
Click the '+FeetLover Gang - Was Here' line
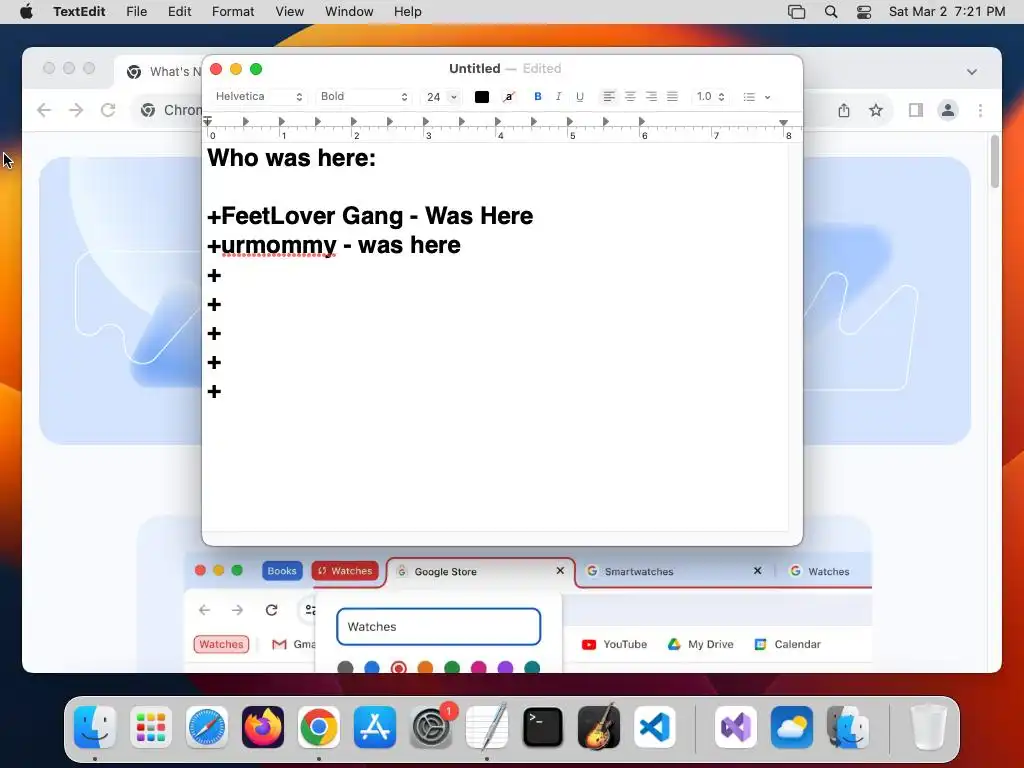tap(370, 216)
